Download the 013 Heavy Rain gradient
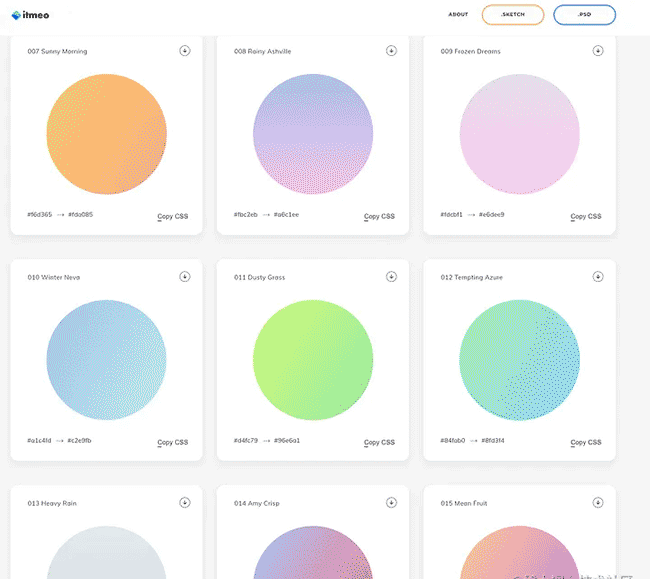 point(185,502)
